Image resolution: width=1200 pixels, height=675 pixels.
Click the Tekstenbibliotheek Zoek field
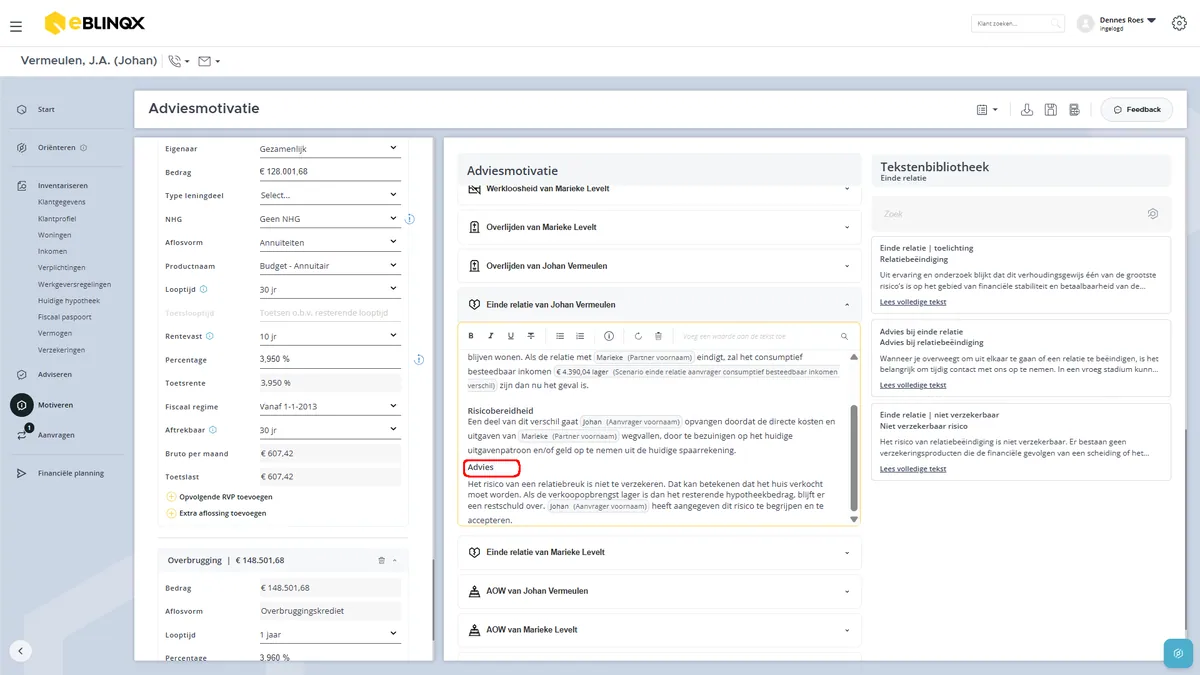[1021, 214]
